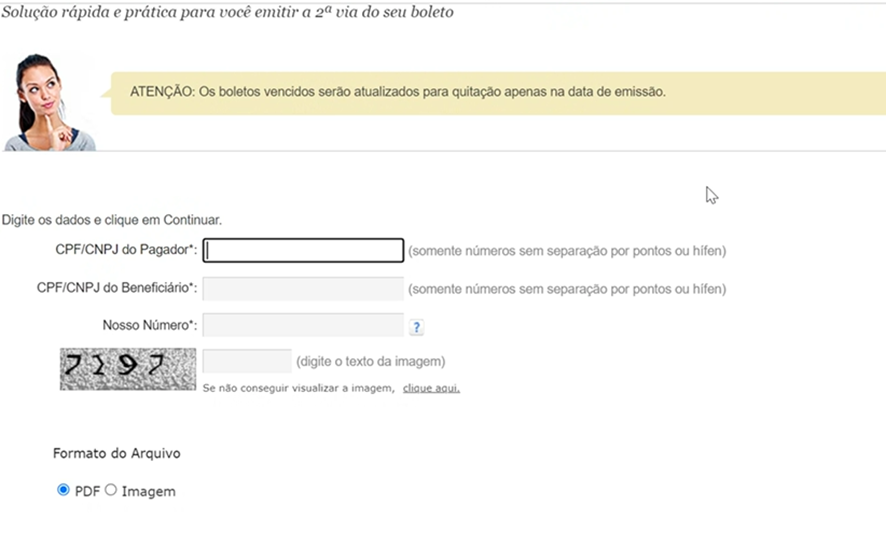Click the yellow ATENÇÃO notice banner

[x=498, y=93]
